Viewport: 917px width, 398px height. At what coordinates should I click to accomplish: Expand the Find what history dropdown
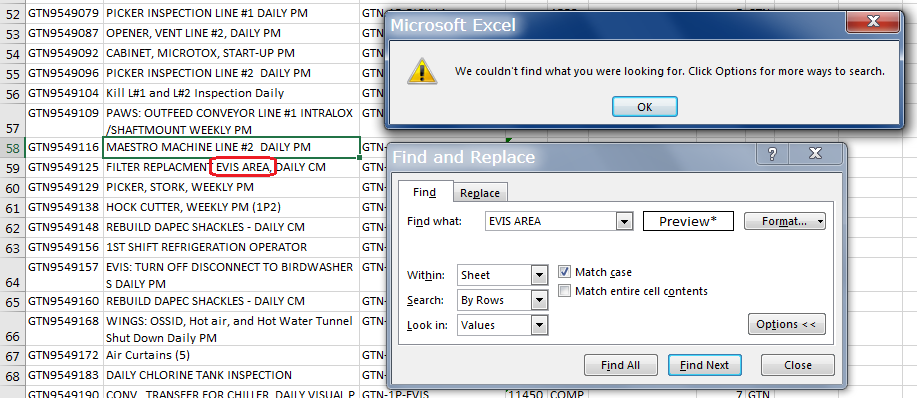tap(625, 222)
